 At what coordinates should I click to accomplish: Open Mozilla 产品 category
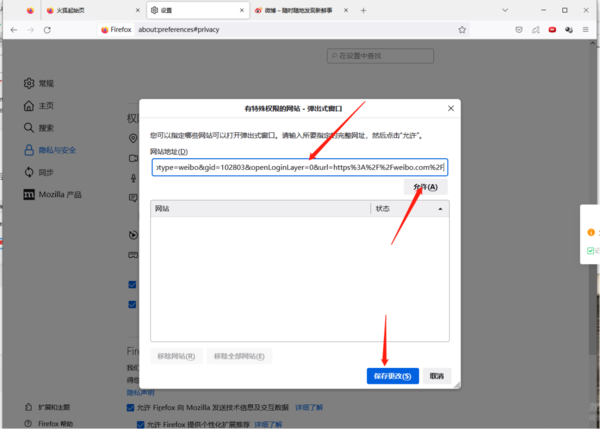[x=52, y=194]
